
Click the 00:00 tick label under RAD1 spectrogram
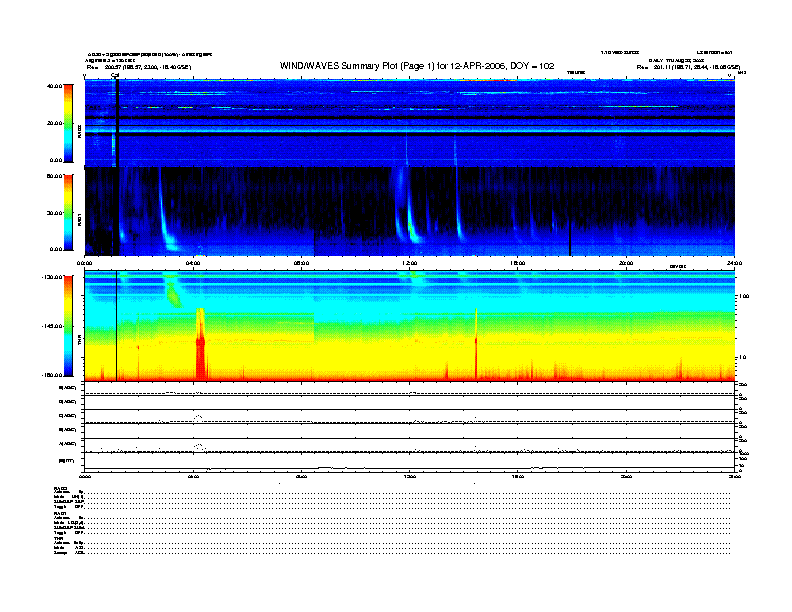tap(84, 263)
